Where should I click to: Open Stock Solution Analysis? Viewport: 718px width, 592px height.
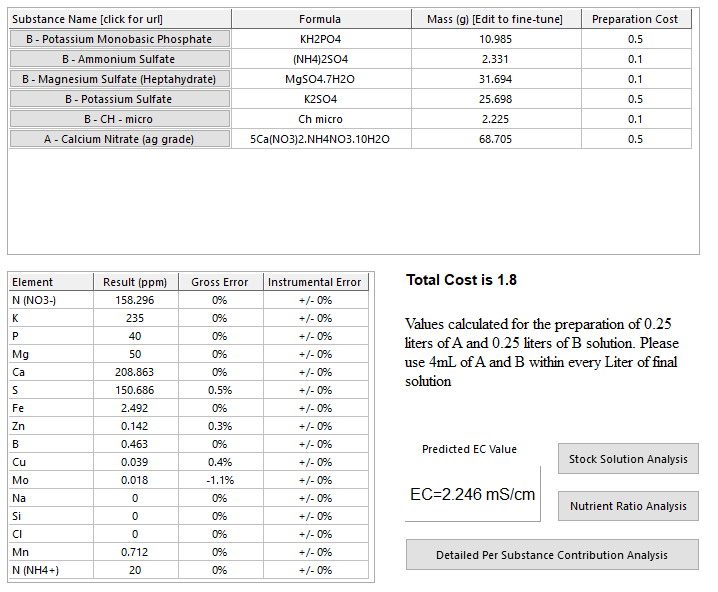point(628,459)
